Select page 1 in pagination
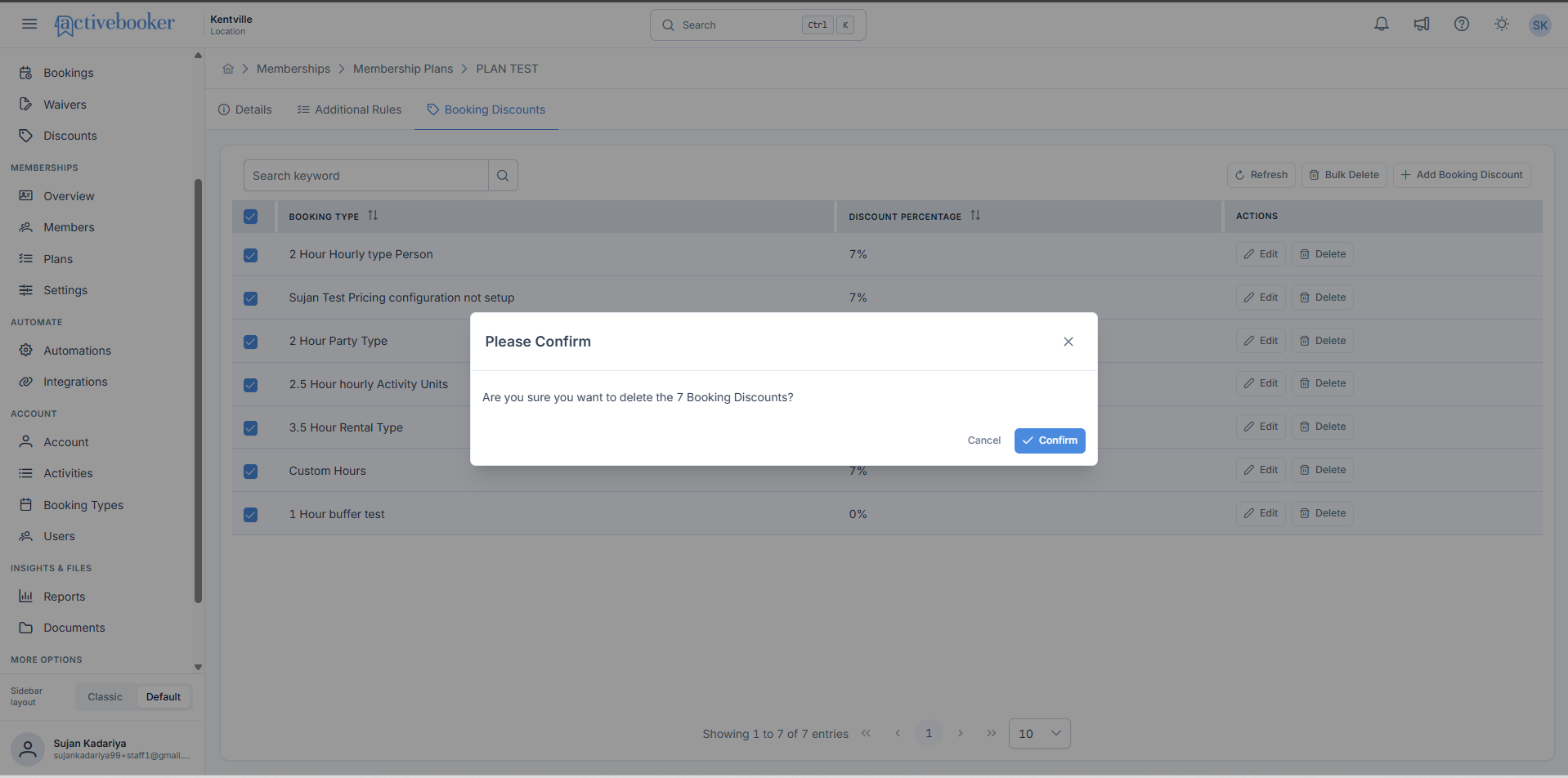Image resolution: width=1568 pixels, height=778 pixels. coord(929,734)
